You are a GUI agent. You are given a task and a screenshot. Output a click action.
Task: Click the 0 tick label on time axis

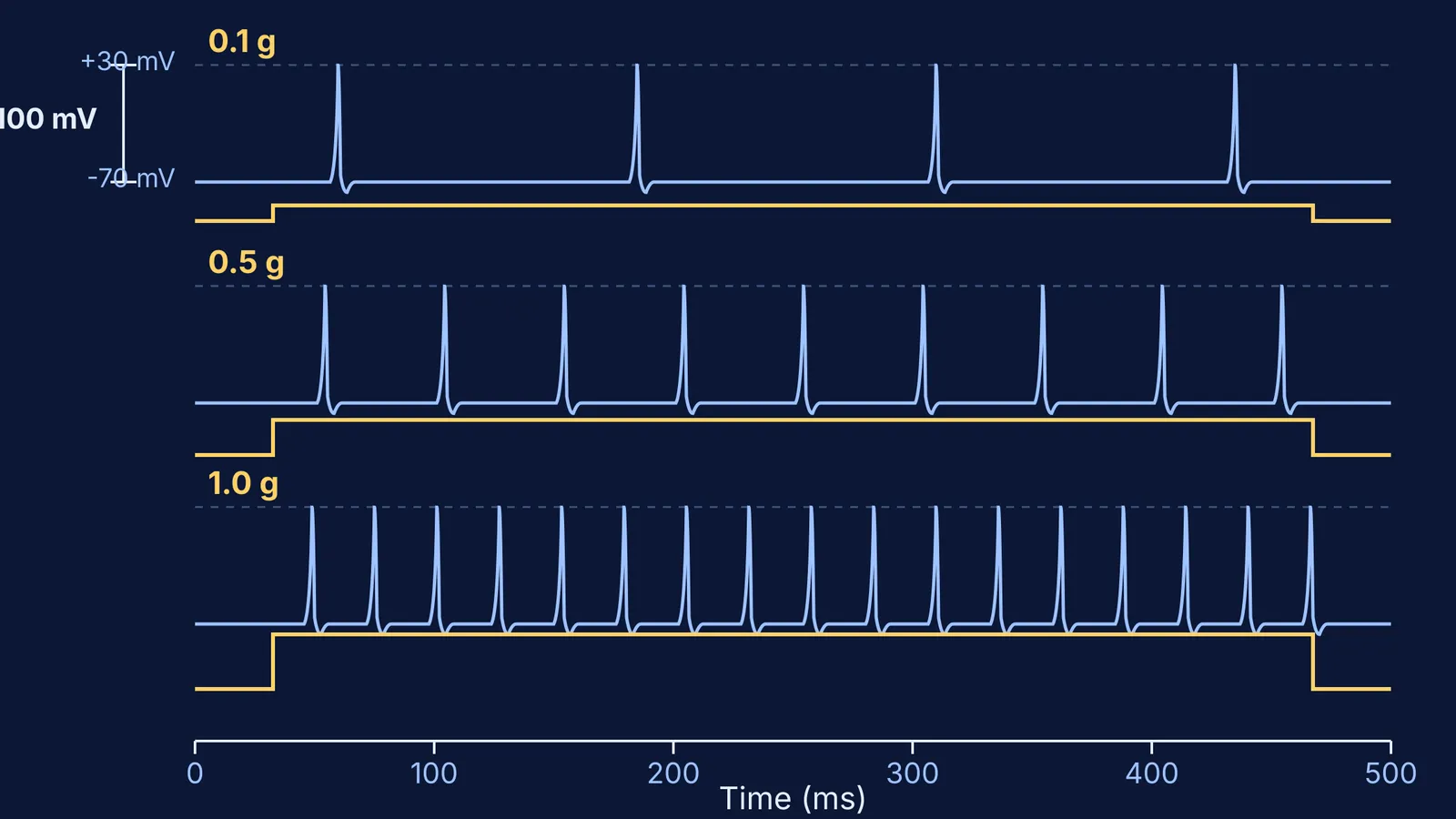pyautogui.click(x=195, y=773)
